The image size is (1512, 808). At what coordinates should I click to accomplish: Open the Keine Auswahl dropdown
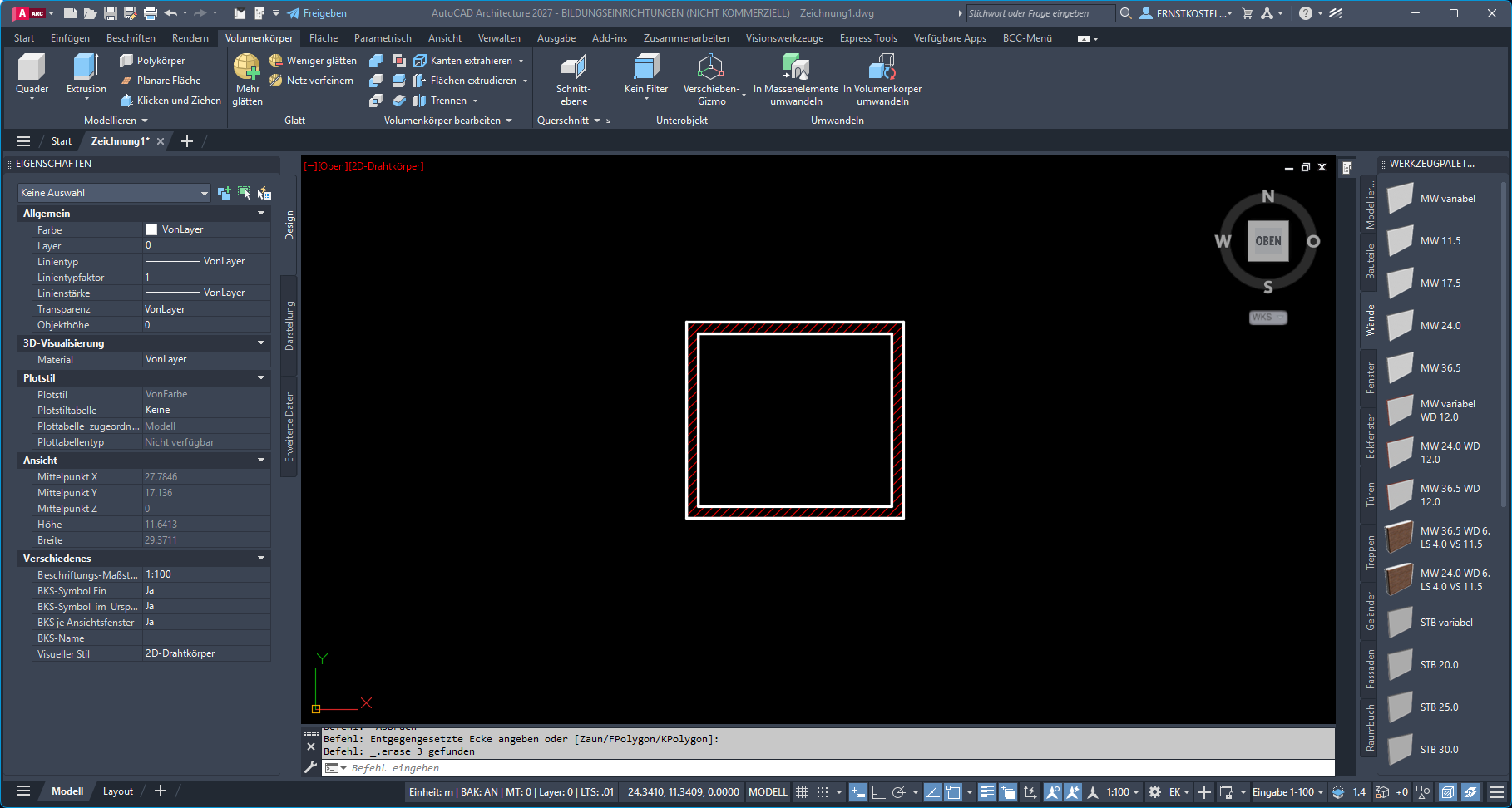[x=114, y=193]
